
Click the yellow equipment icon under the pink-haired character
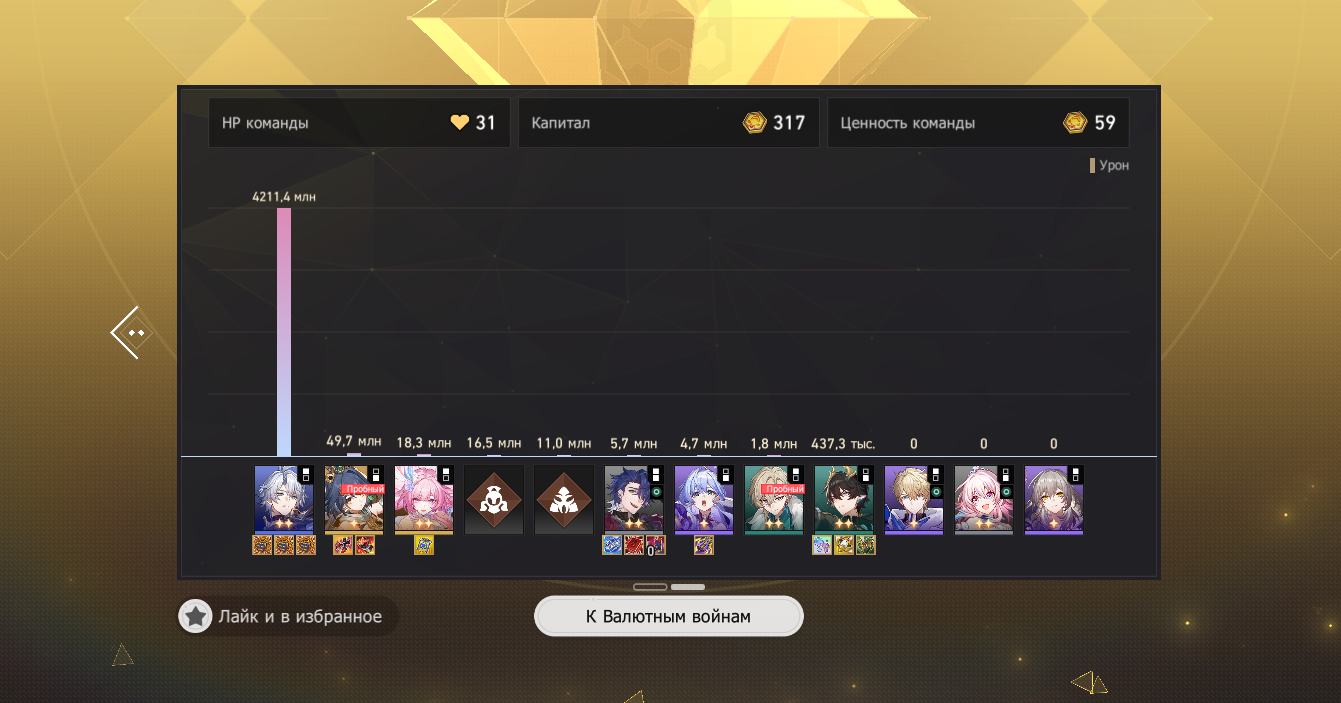(x=424, y=545)
